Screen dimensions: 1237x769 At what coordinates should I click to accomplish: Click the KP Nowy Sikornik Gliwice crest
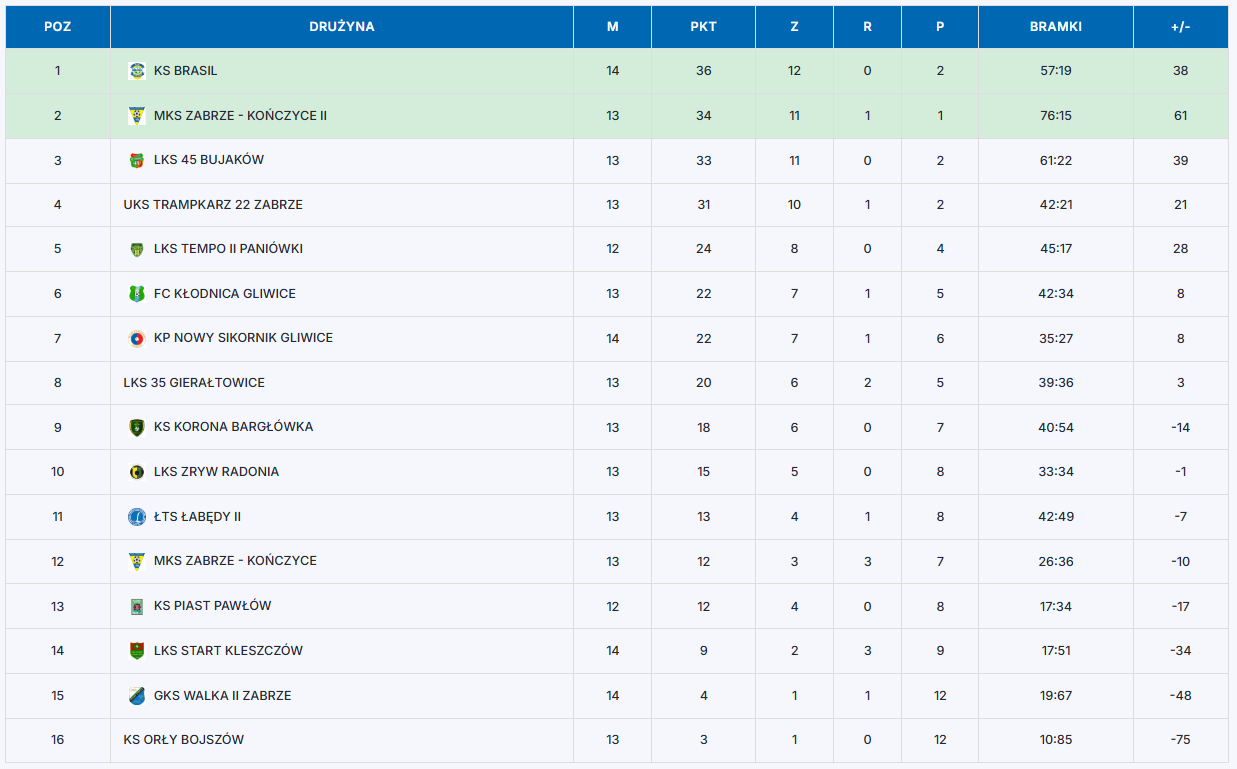(137, 338)
